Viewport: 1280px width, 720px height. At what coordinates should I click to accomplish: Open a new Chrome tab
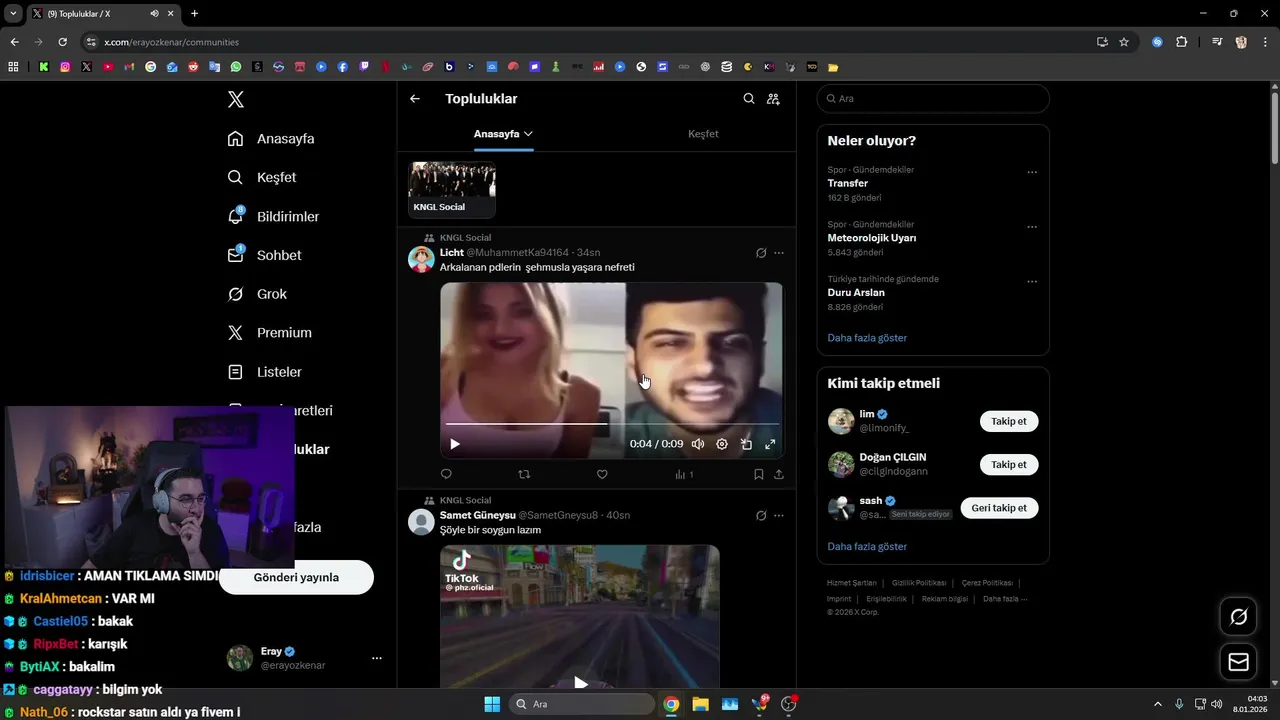194,13
